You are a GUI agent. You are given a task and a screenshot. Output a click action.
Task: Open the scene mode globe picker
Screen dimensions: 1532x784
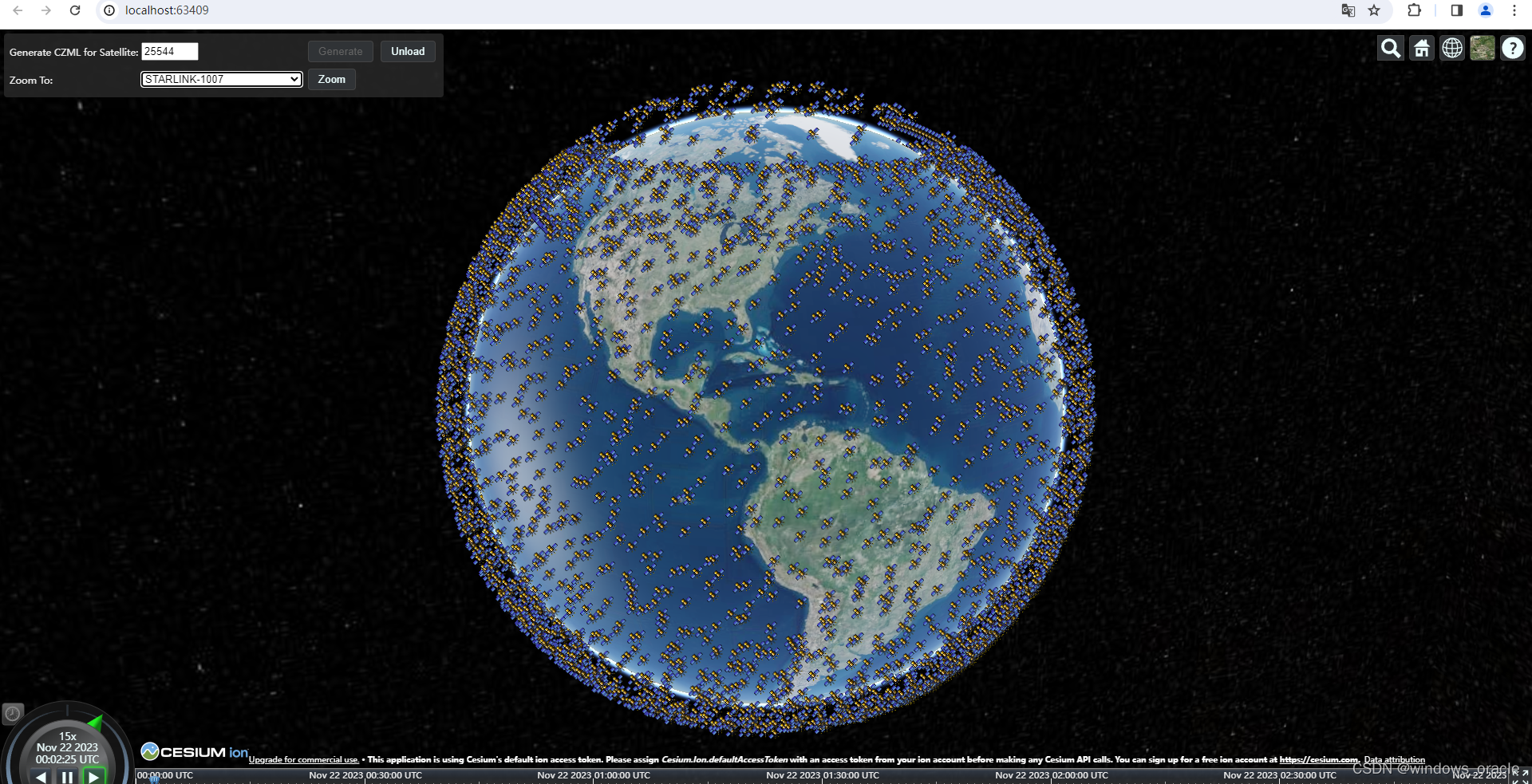tap(1452, 49)
